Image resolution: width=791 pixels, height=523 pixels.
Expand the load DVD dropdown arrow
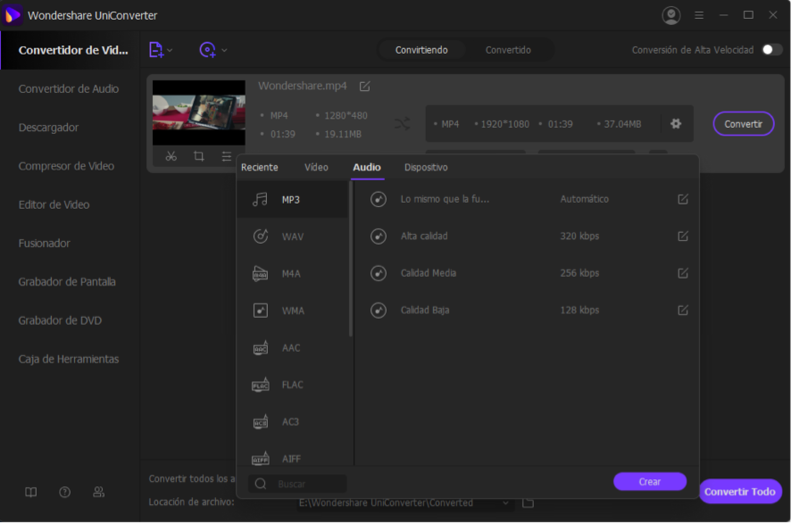[x=224, y=50]
